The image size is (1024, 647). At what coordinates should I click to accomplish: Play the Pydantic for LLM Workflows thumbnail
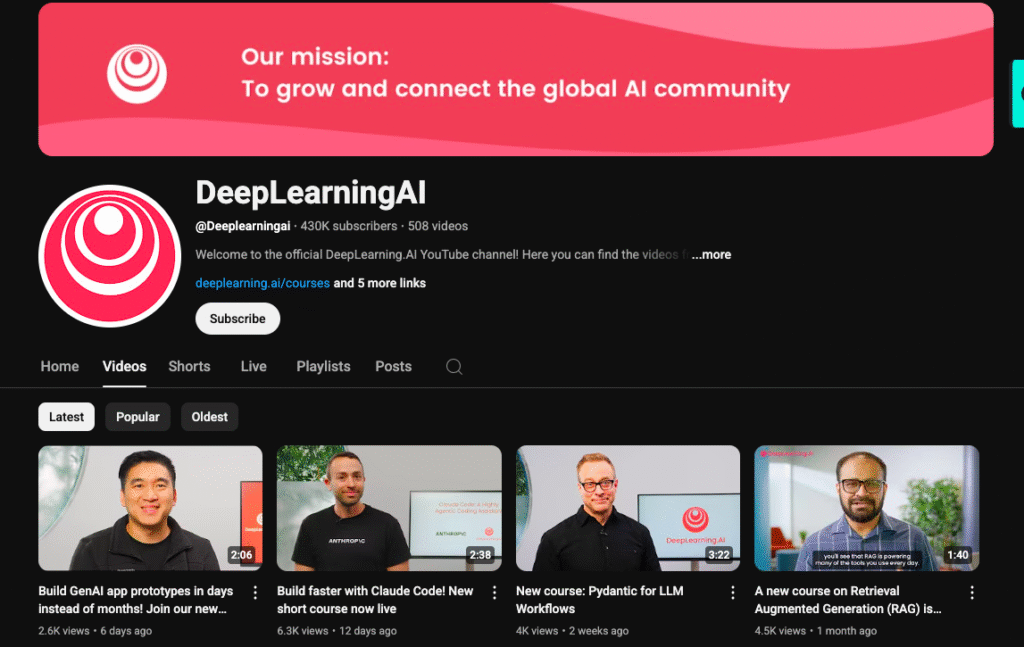click(x=628, y=508)
